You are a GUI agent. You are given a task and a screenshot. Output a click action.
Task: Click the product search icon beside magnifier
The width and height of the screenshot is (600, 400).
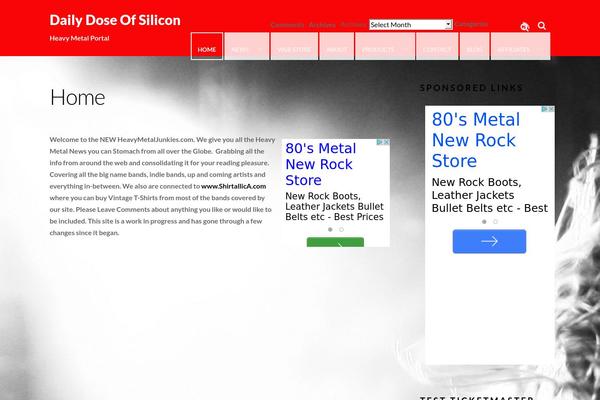coord(525,26)
